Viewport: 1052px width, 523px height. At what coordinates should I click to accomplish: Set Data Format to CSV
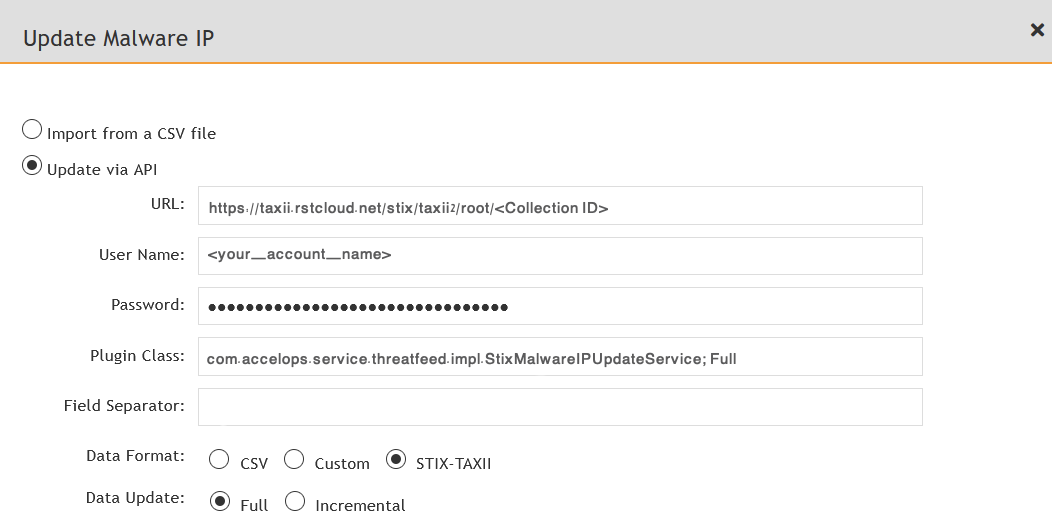(219, 460)
